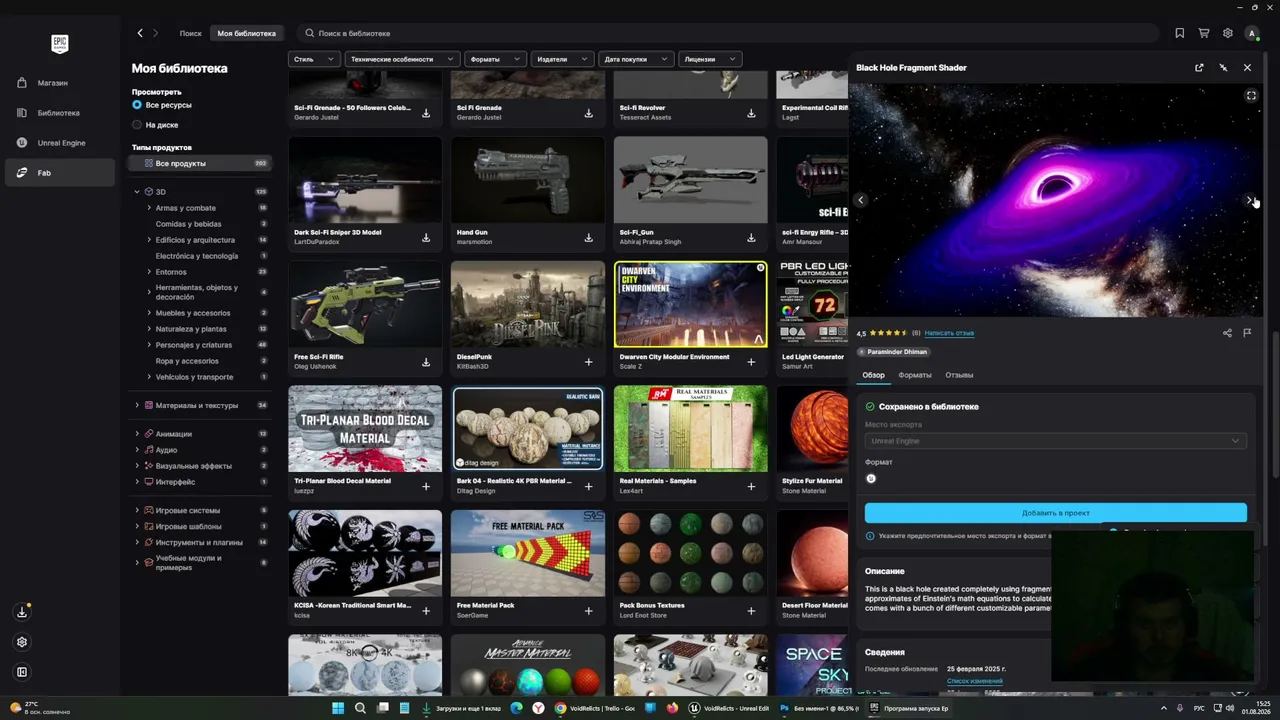Viewport: 1280px width, 720px height.
Task: Show the next preview image
Action: tap(1250, 200)
